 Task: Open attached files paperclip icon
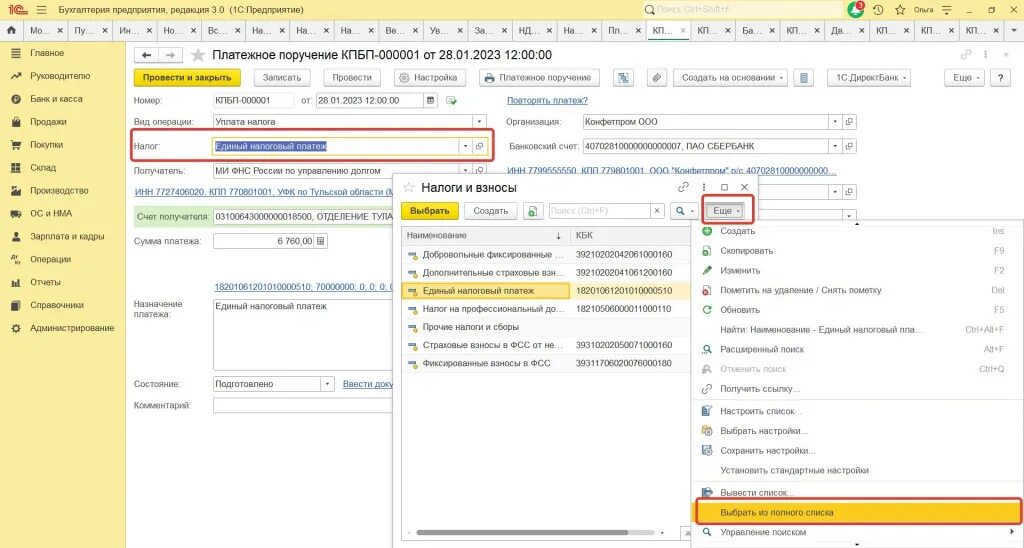click(656, 78)
